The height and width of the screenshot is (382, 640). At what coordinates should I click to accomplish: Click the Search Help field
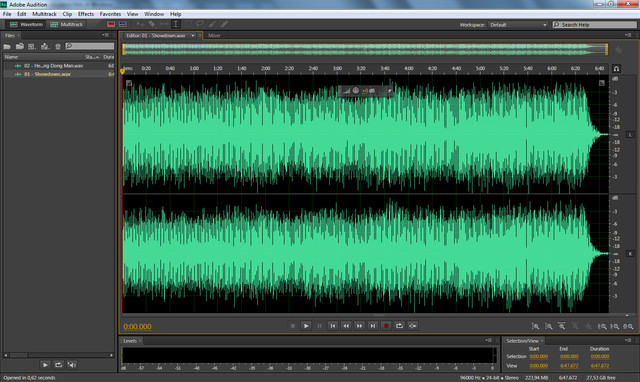coord(594,25)
